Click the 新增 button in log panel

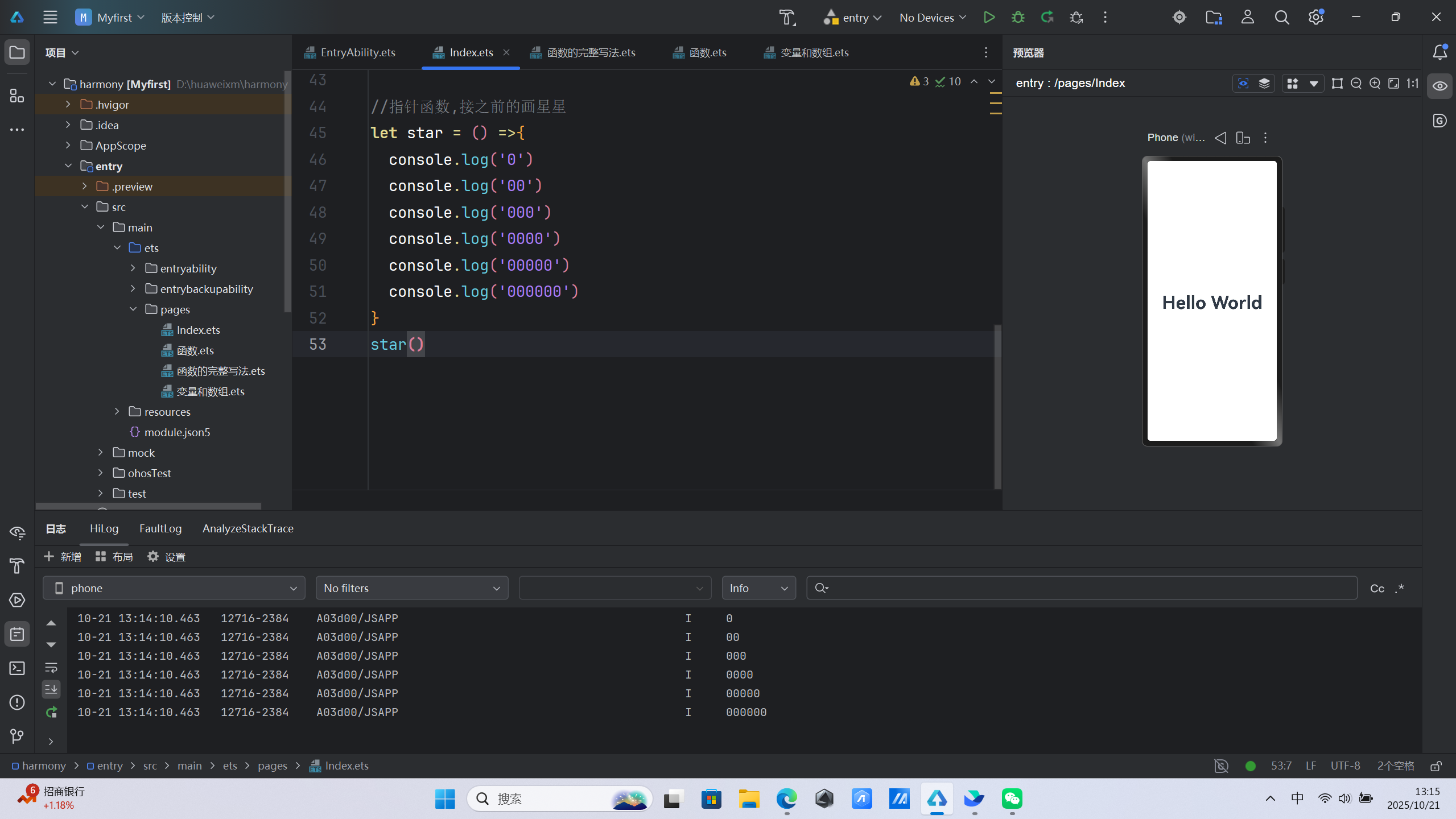pyautogui.click(x=63, y=557)
